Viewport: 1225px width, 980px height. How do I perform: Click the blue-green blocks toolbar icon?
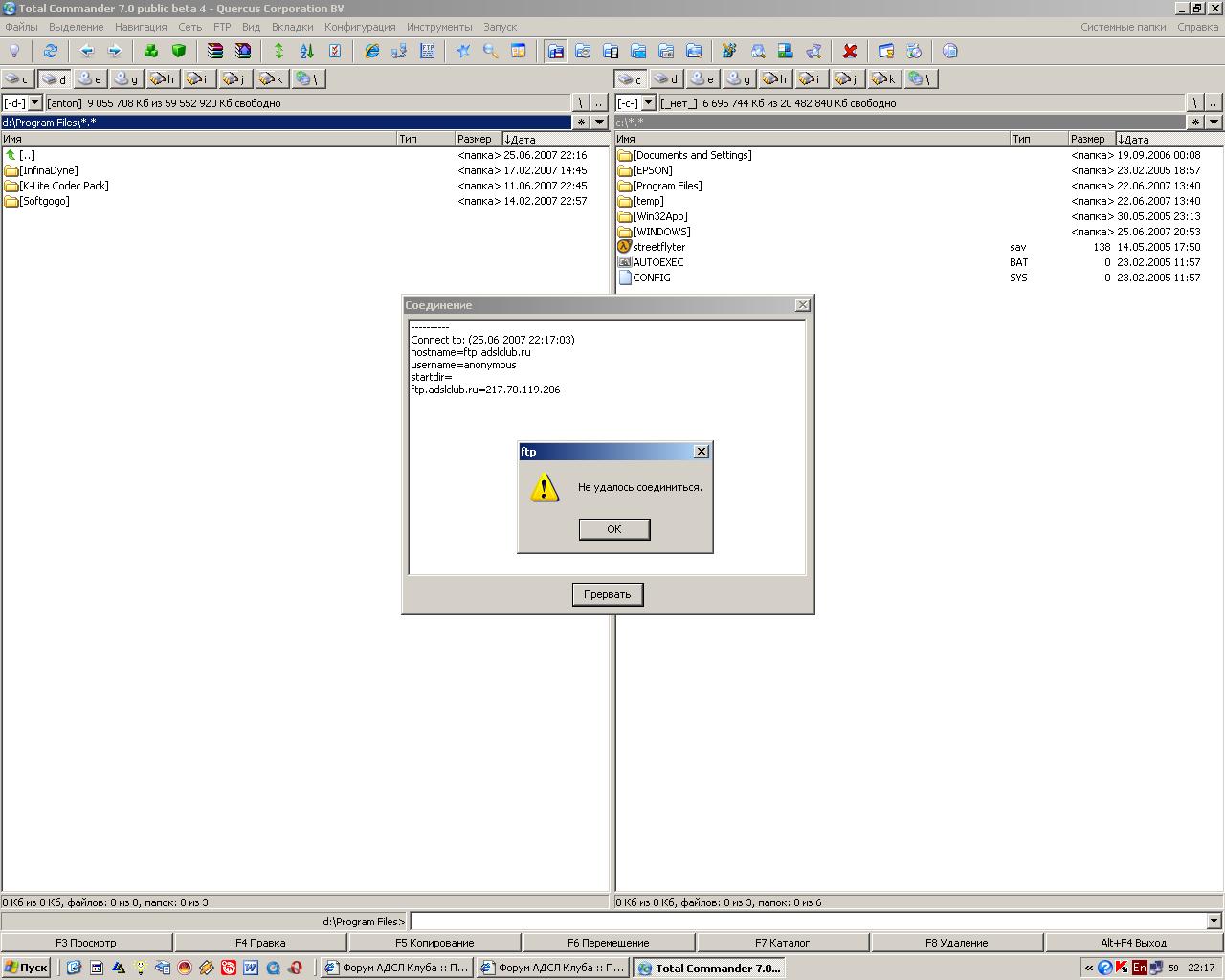click(785, 51)
